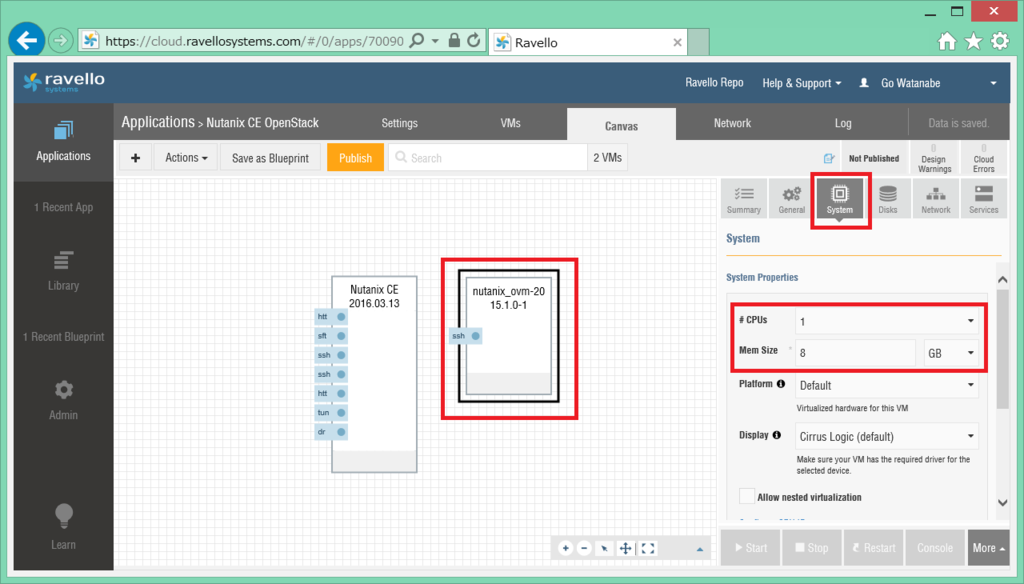Open the Platform Default dropdown

(886, 385)
